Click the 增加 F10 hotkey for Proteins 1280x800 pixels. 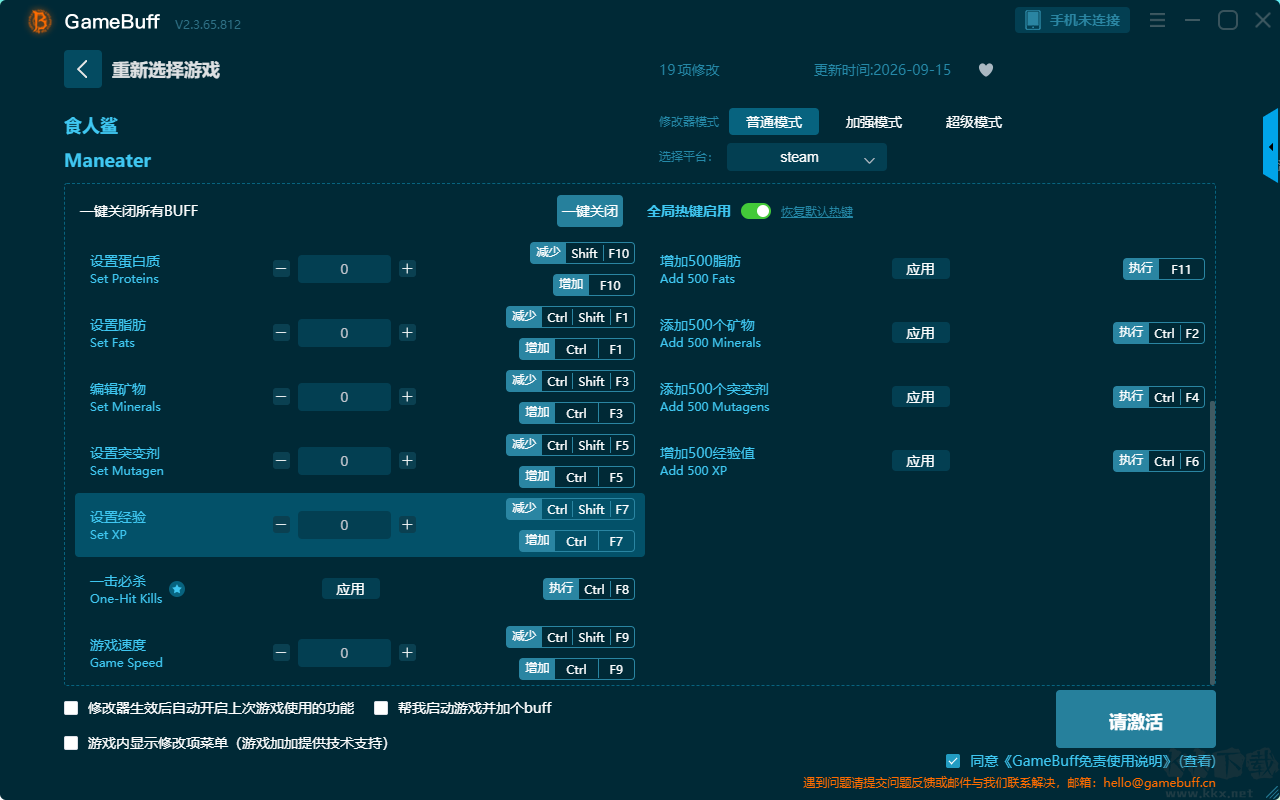[x=594, y=285]
